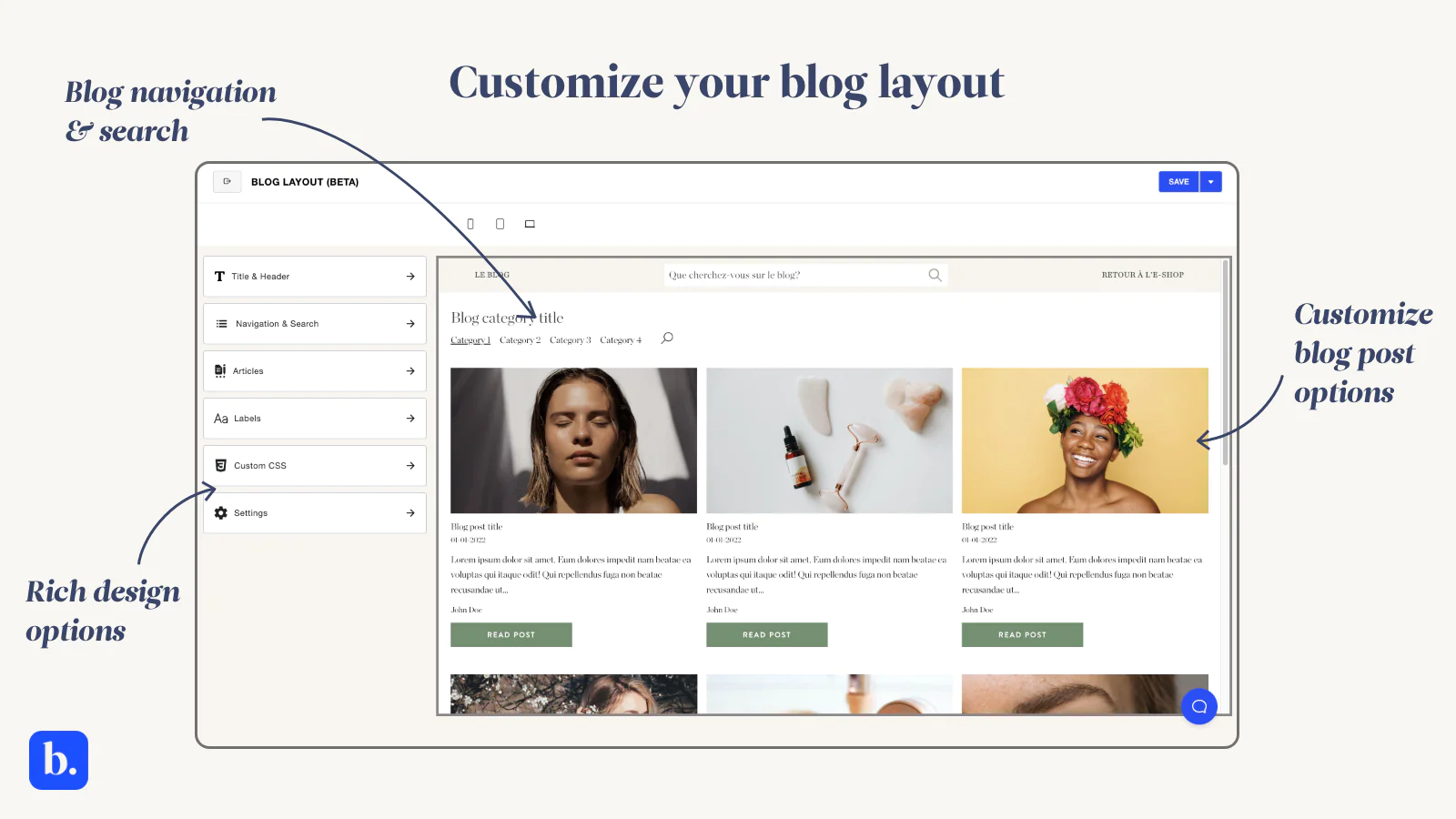Open the Custom CSS panel
The image size is (1456, 819).
click(315, 466)
